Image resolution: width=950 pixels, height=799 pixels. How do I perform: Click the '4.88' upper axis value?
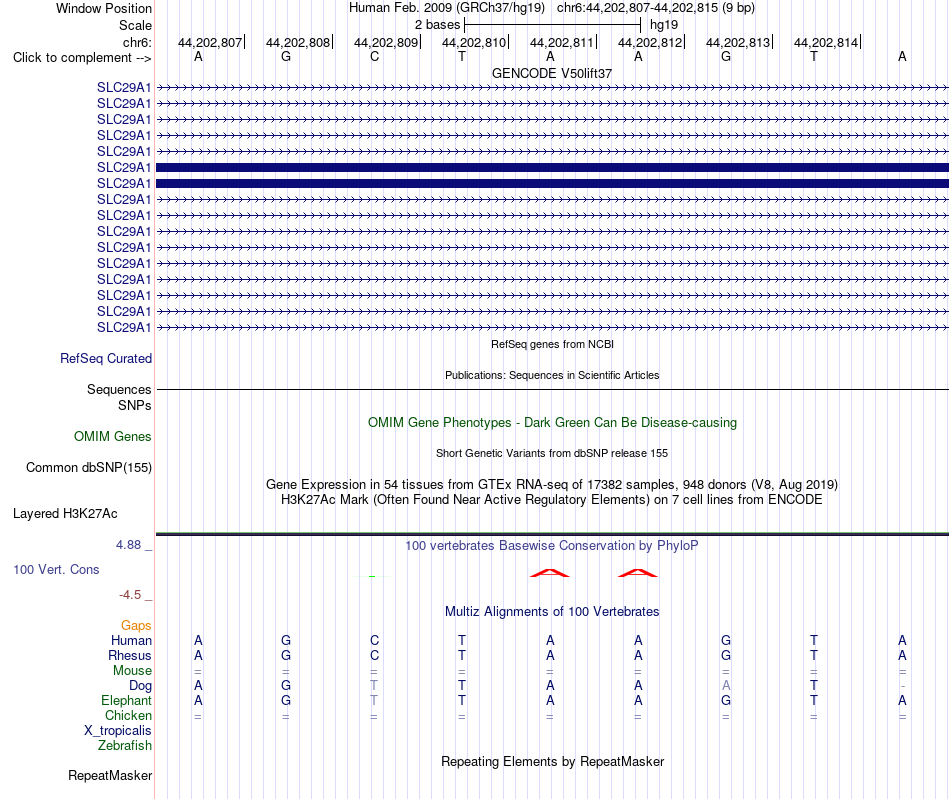click(128, 545)
